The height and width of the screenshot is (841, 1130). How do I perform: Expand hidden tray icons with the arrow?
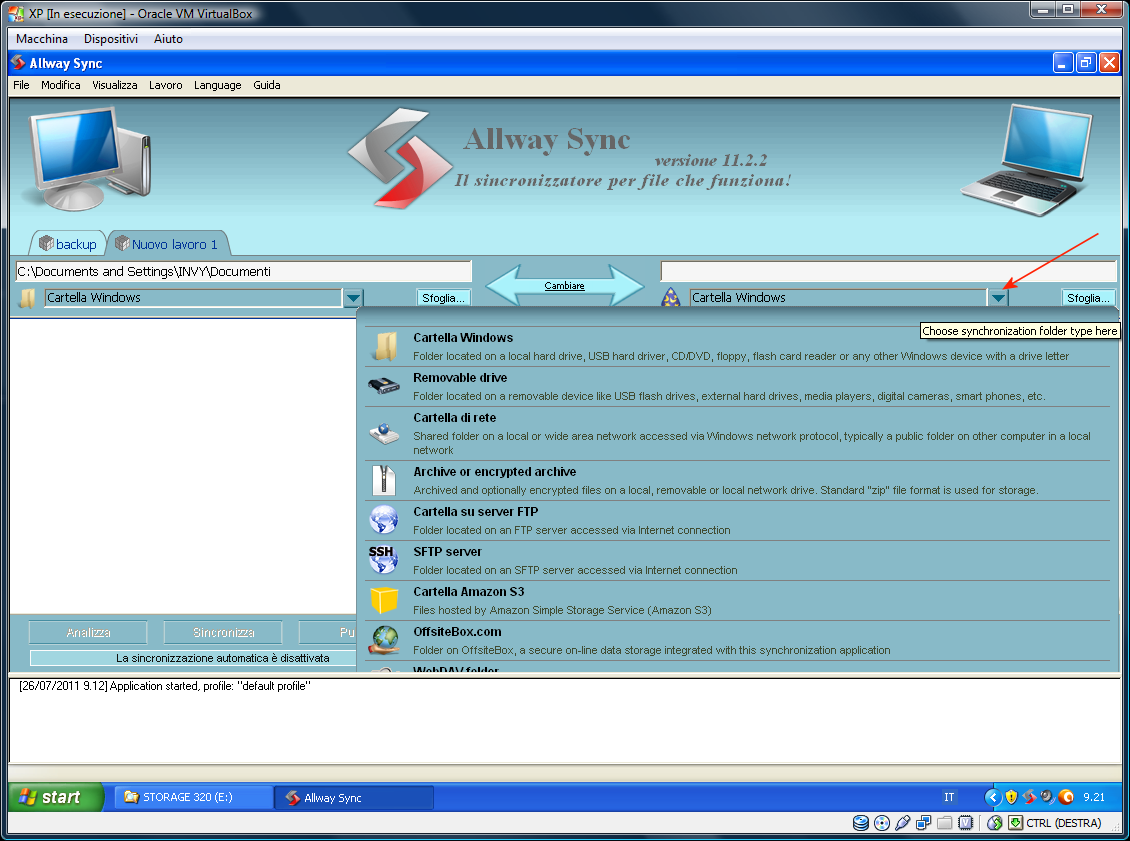click(x=993, y=797)
